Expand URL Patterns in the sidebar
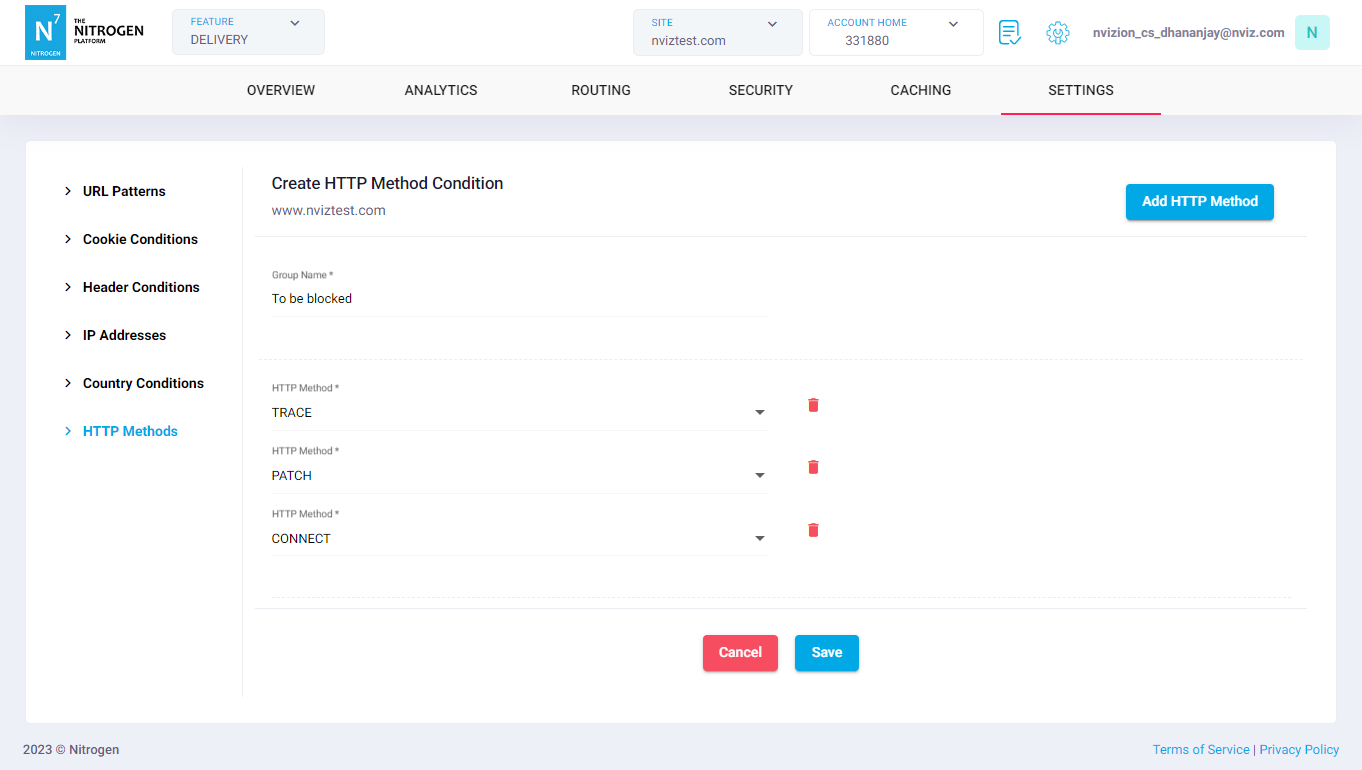Image resolution: width=1362 pixels, height=770 pixels. click(124, 191)
